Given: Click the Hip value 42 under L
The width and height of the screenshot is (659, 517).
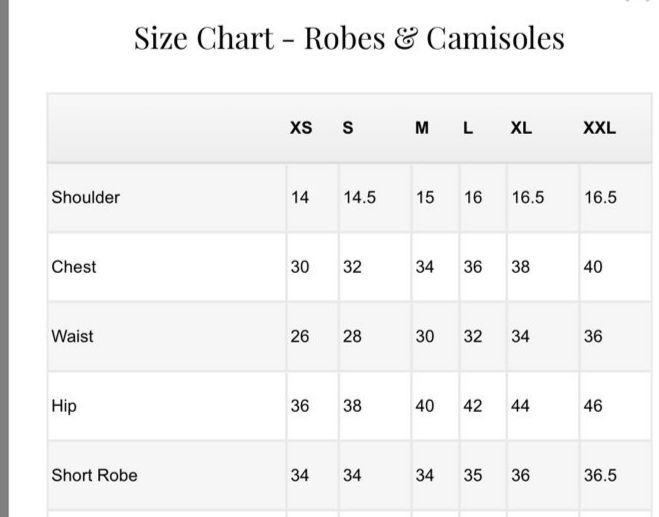Looking at the screenshot, I should (472, 406).
